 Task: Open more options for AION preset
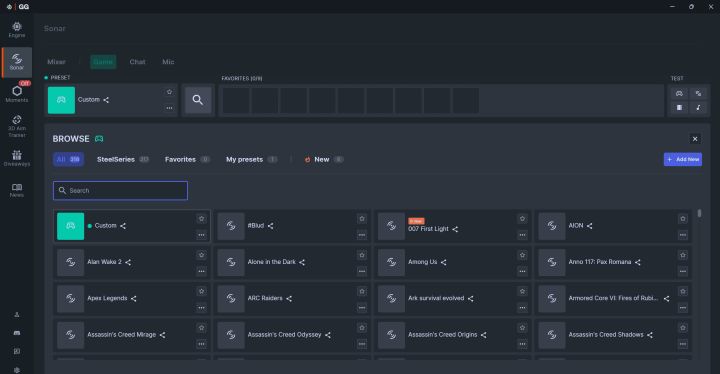coord(683,235)
